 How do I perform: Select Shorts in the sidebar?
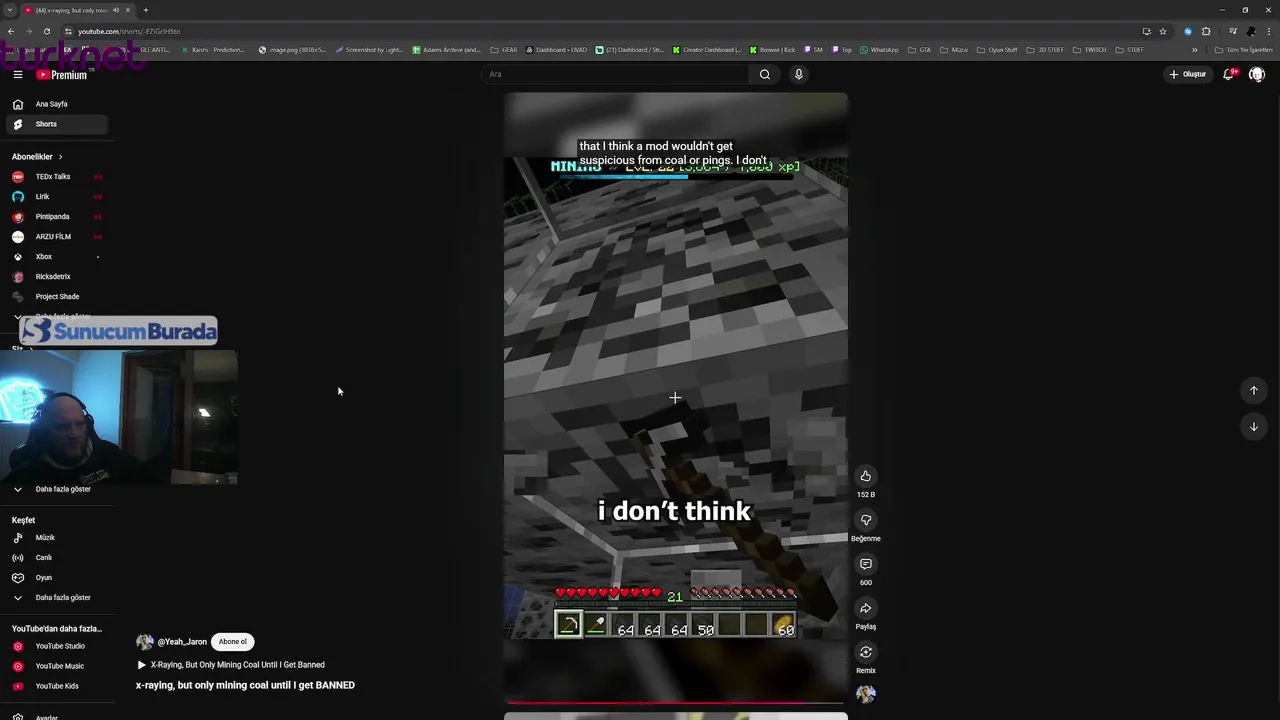pos(56,124)
